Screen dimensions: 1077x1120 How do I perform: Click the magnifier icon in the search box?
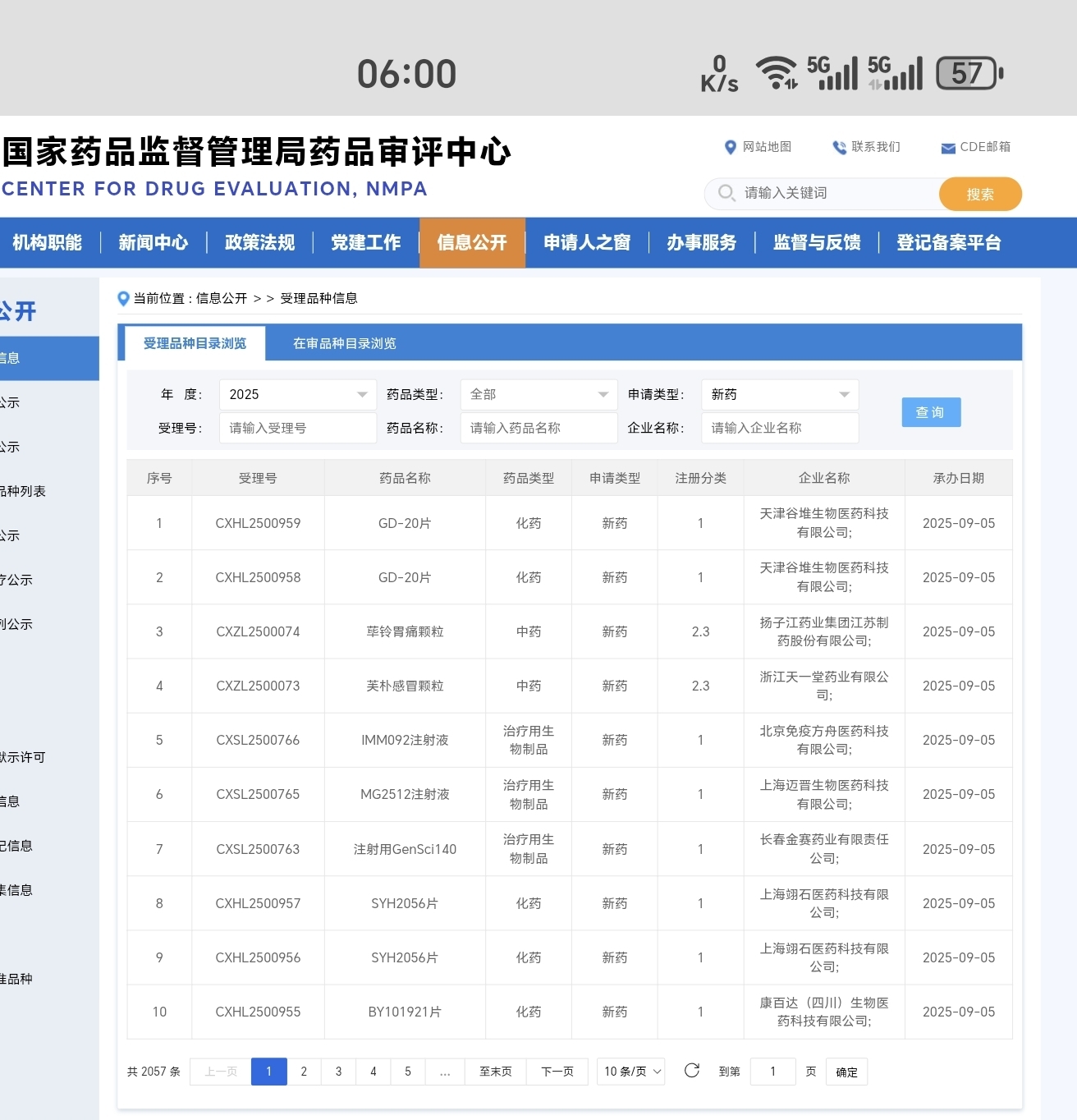coord(726,193)
